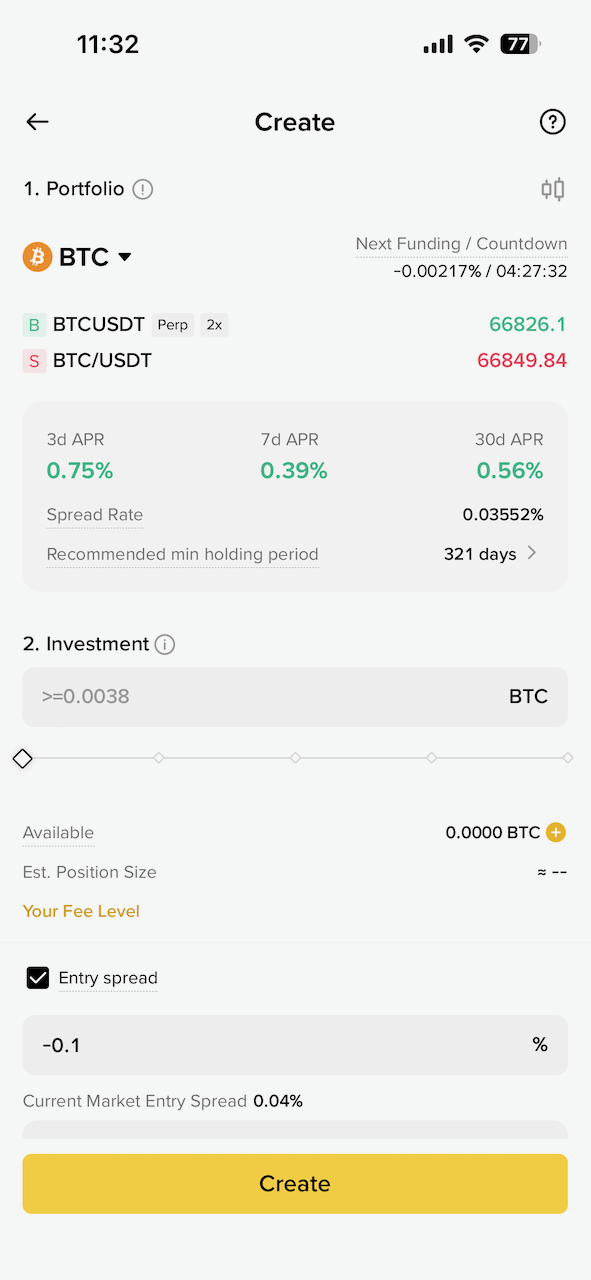
Task: Uncheck the Entry spread checkbox
Action: [x=37, y=978]
